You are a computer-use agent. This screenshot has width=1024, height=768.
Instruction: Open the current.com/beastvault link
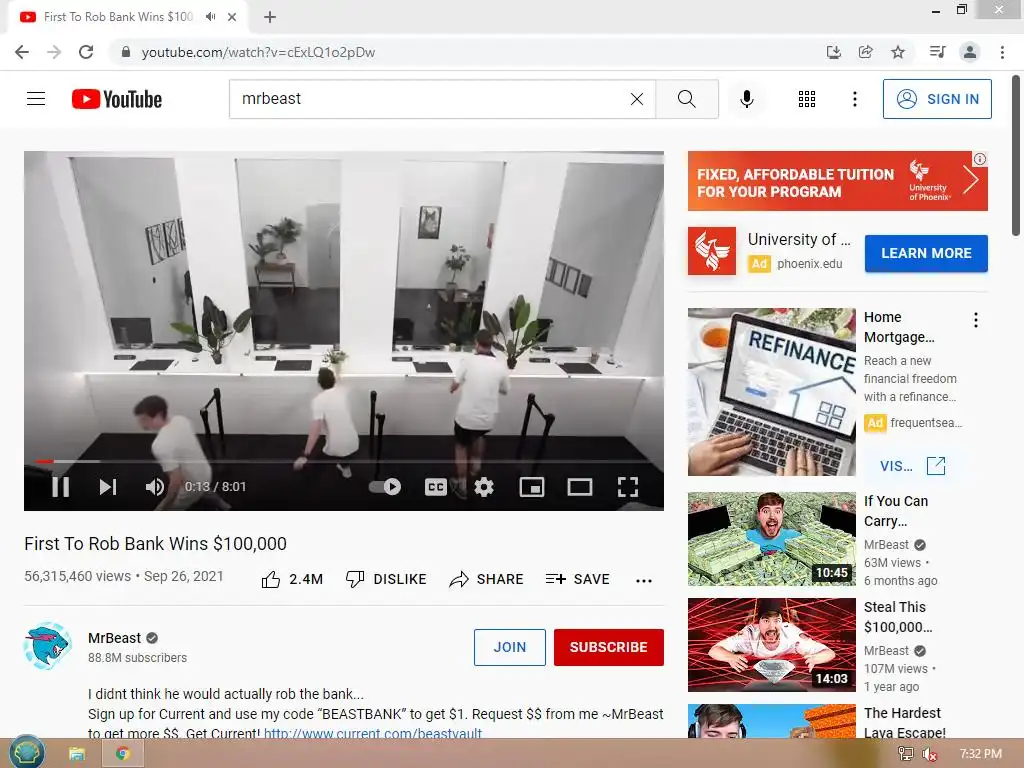coord(373,733)
